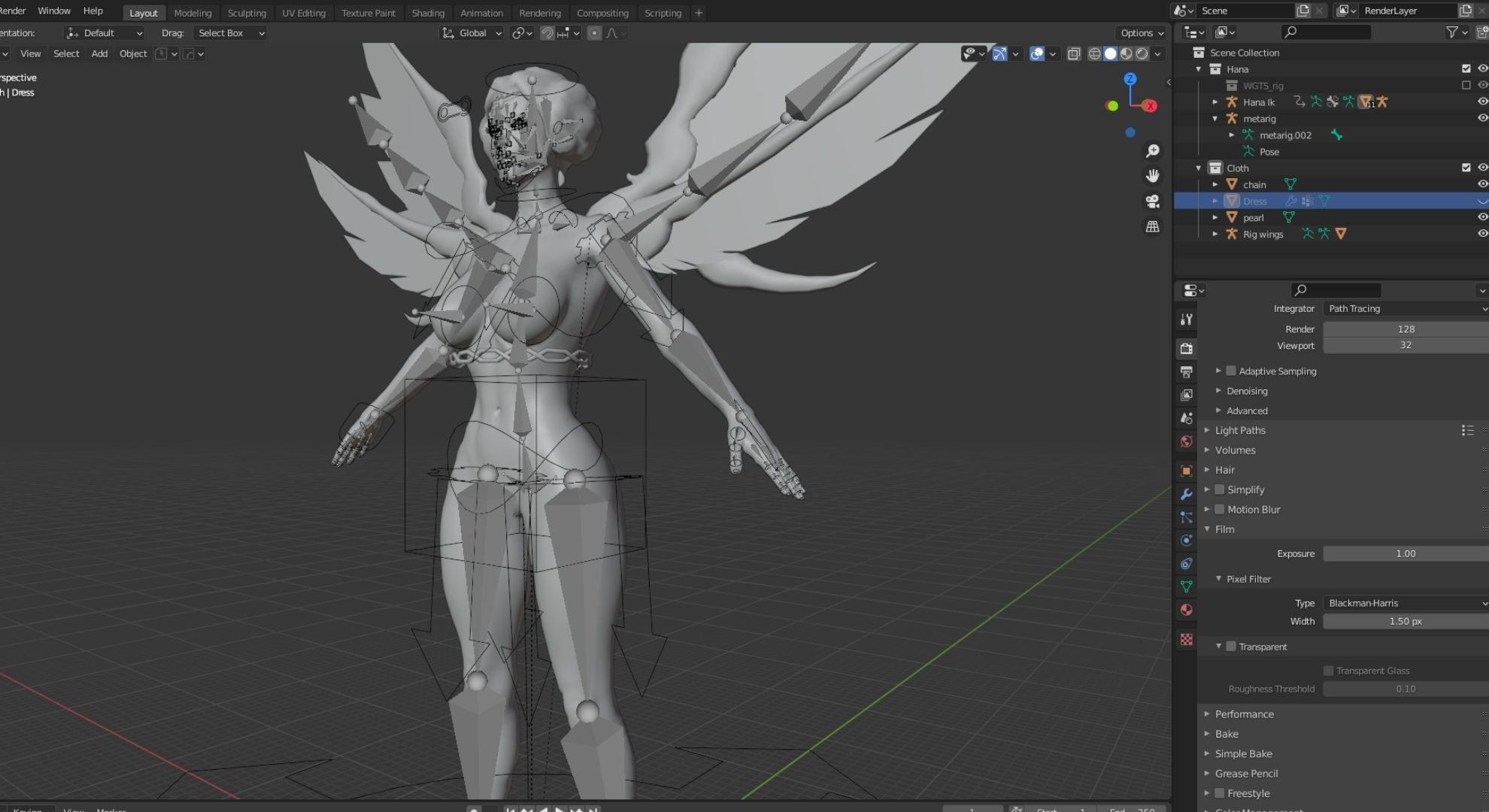This screenshot has width=1489, height=812.
Task: Open the Texture properties tab
Action: coord(1186,639)
